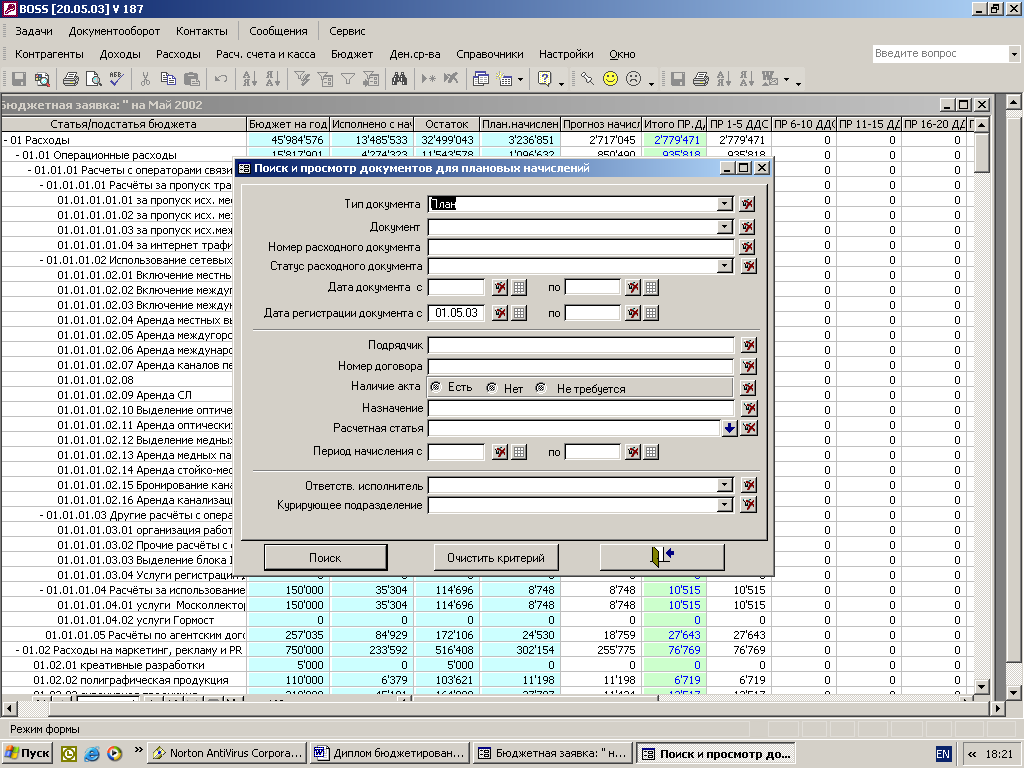Click the binoculars Find icon in toolbar
Screen dimensions: 1024x768
pos(399,79)
